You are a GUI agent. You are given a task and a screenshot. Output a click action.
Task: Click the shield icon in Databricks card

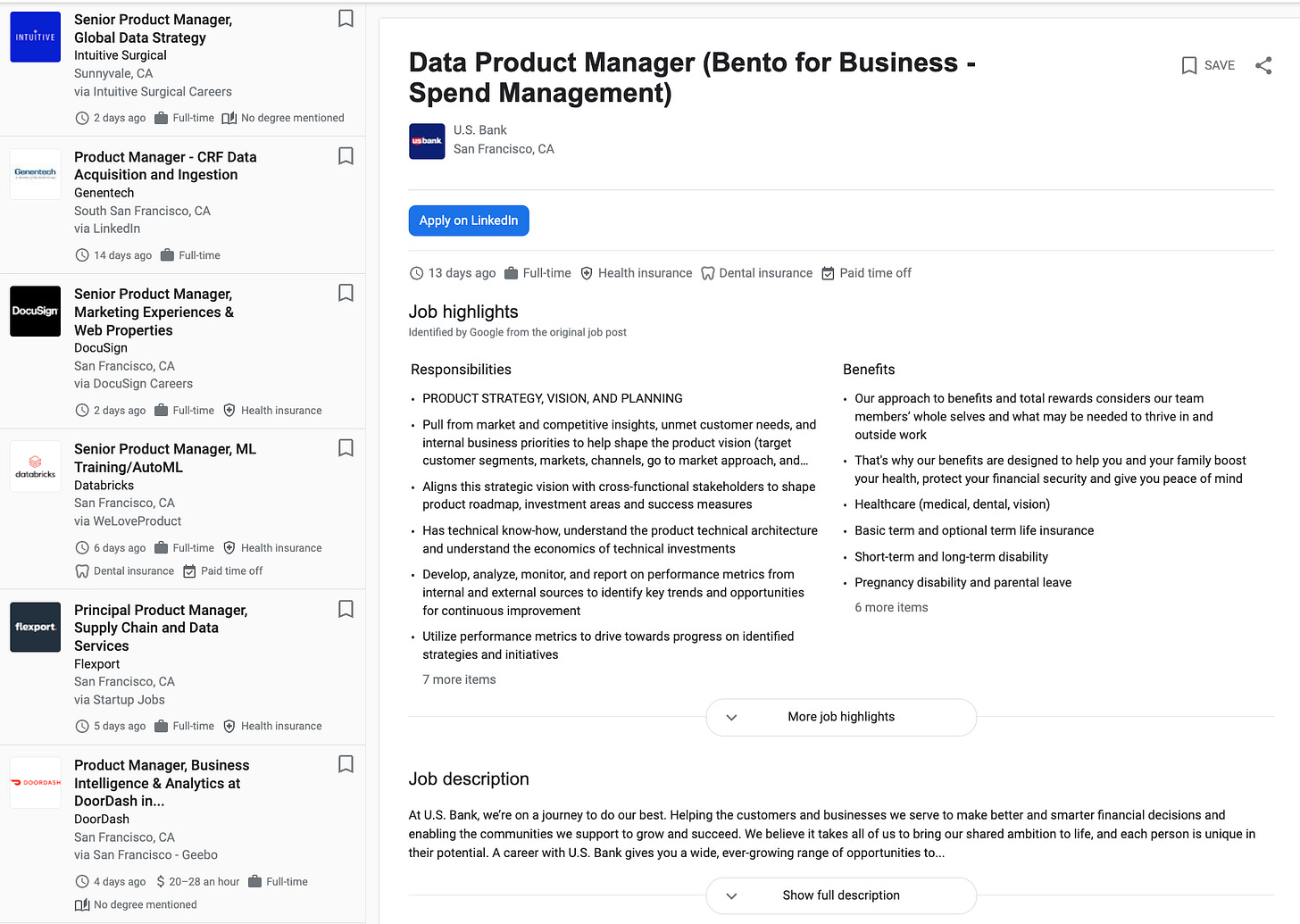tap(229, 548)
